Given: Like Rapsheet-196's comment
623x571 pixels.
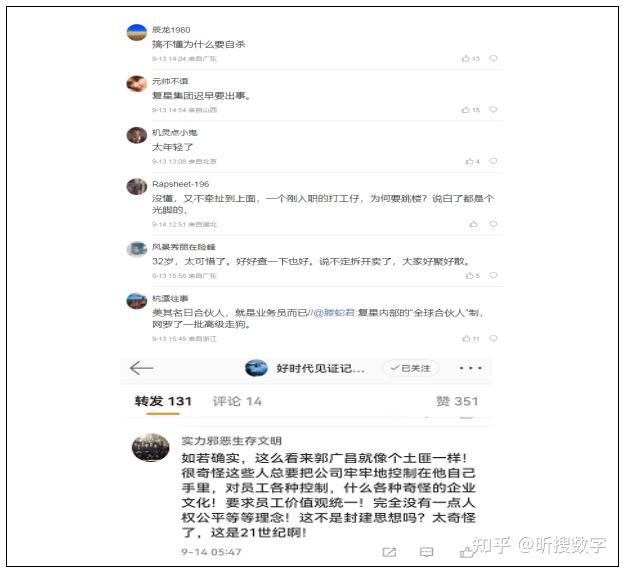Looking at the screenshot, I should tap(473, 224).
